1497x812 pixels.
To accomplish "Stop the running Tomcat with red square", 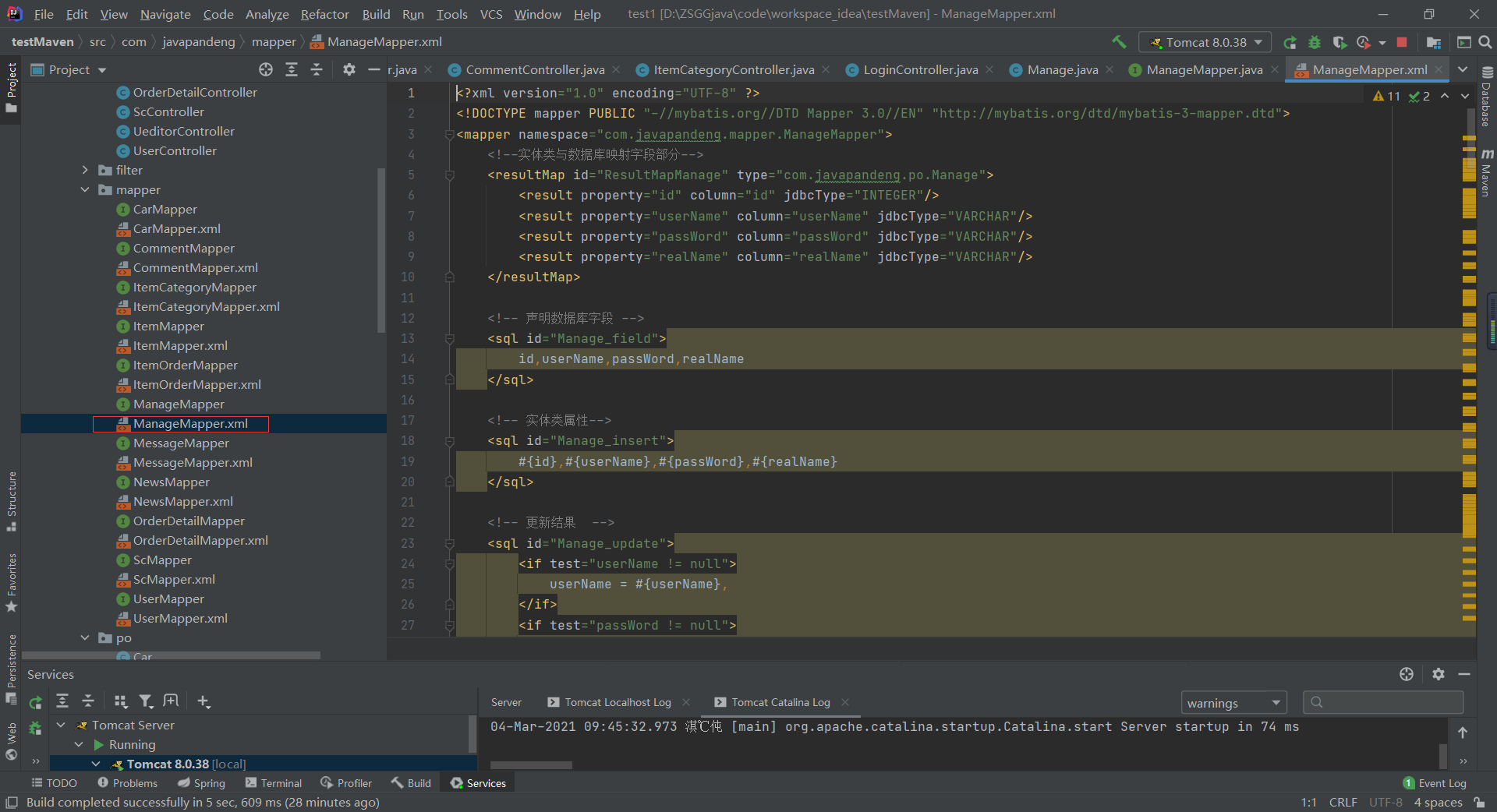I will coord(1402,42).
